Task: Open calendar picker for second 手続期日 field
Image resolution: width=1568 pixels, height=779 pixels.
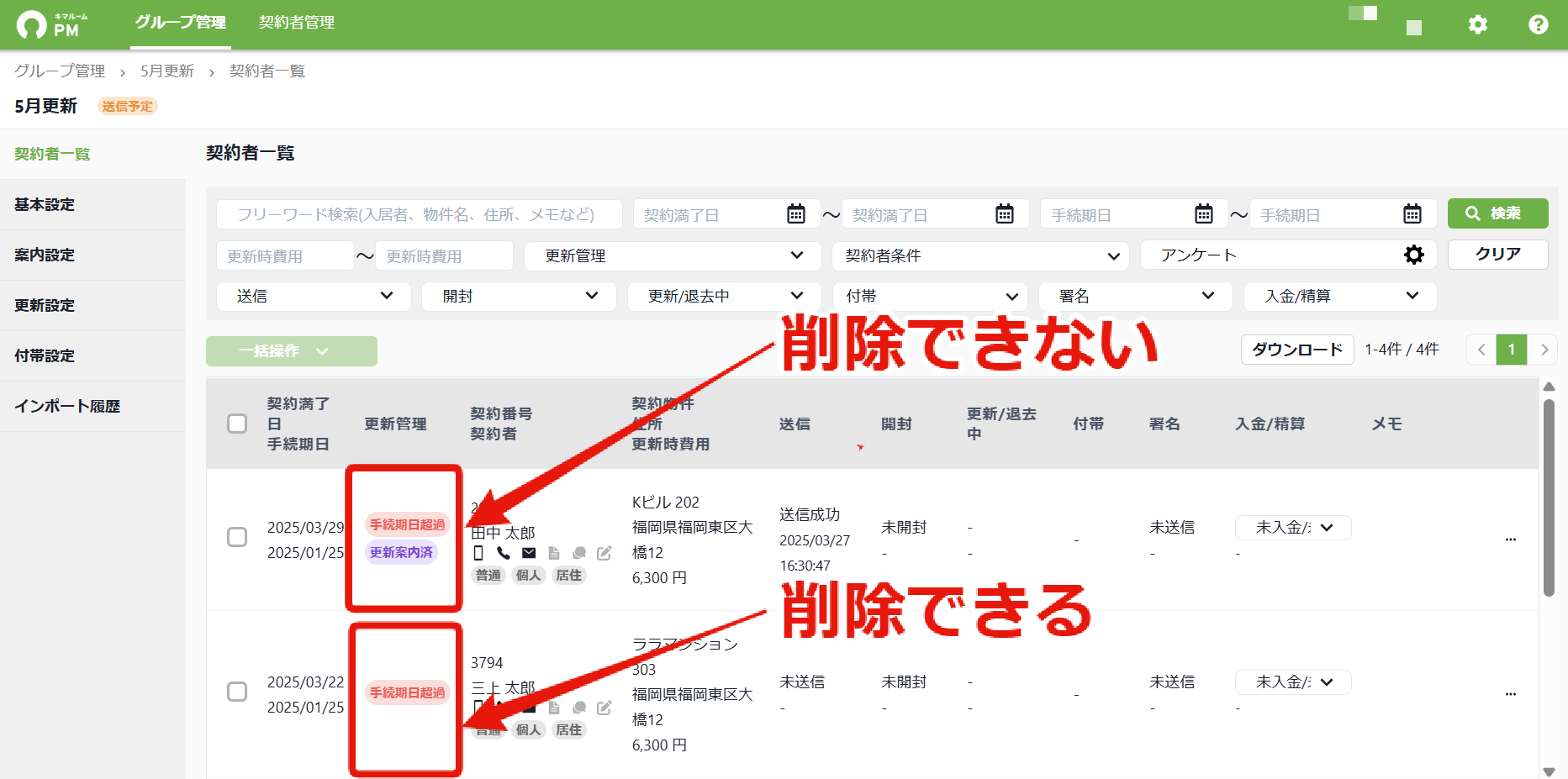Action: click(x=1412, y=214)
